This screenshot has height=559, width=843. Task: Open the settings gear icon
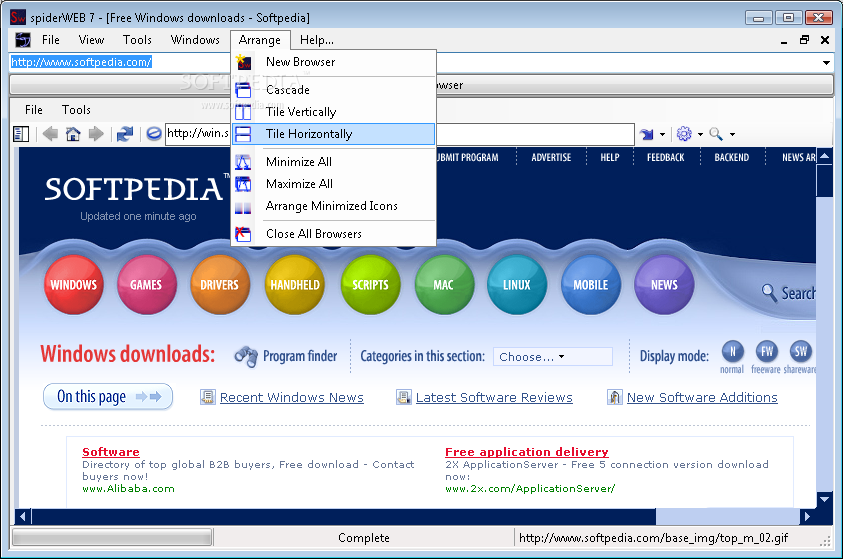tap(684, 134)
